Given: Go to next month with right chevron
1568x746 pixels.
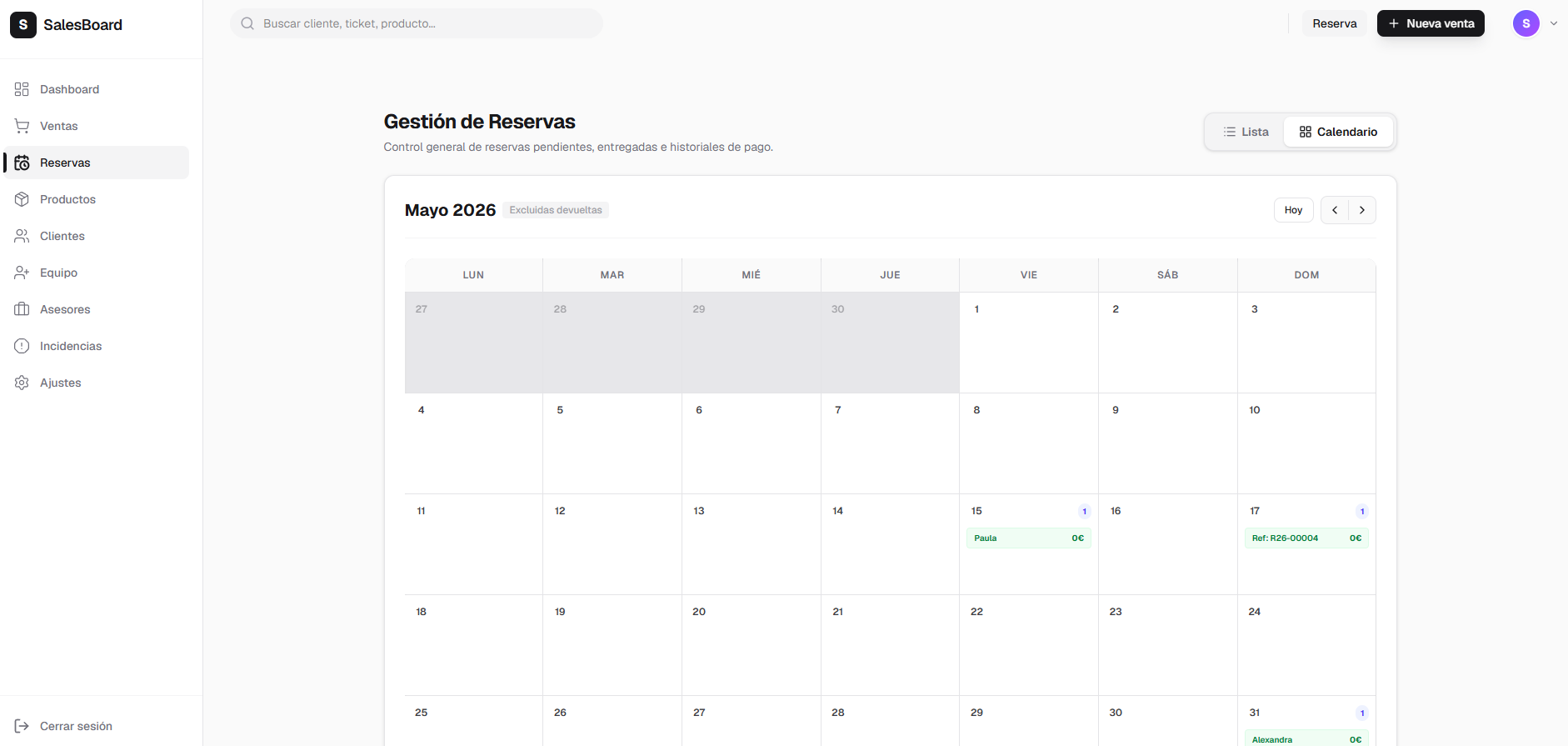Looking at the screenshot, I should (1362, 210).
